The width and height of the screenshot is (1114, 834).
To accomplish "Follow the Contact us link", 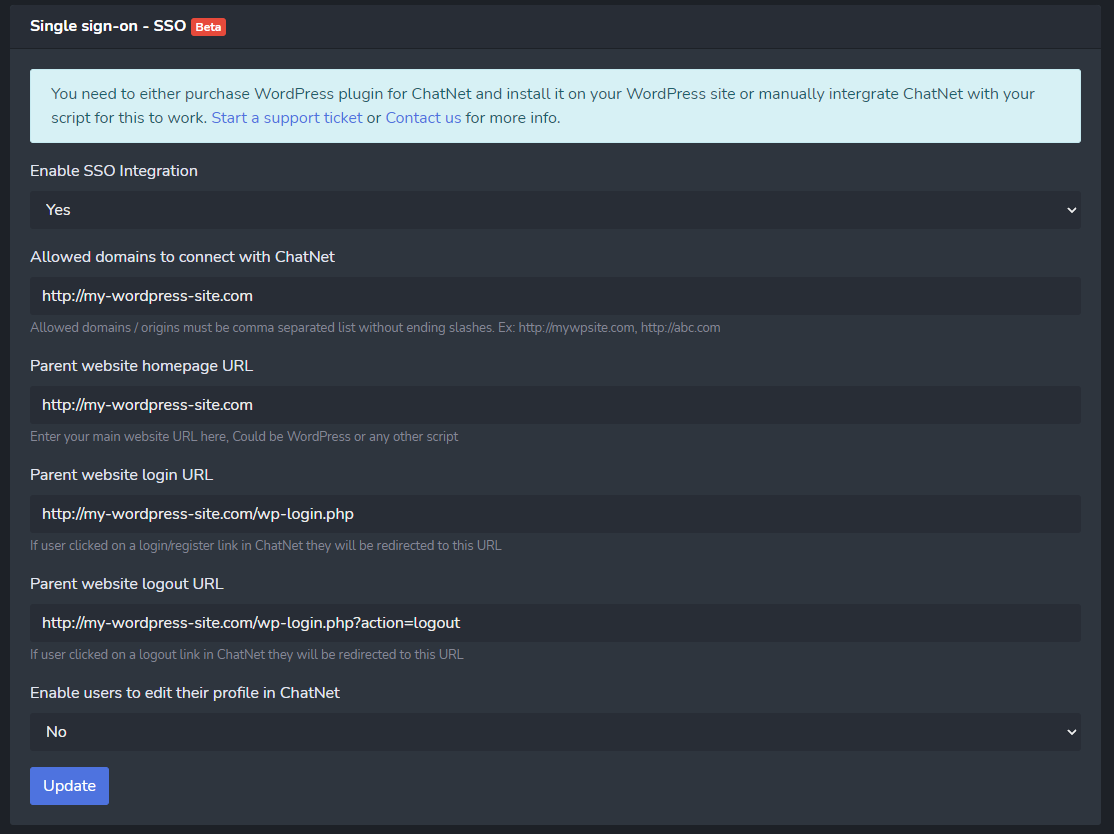I will click(x=423, y=118).
